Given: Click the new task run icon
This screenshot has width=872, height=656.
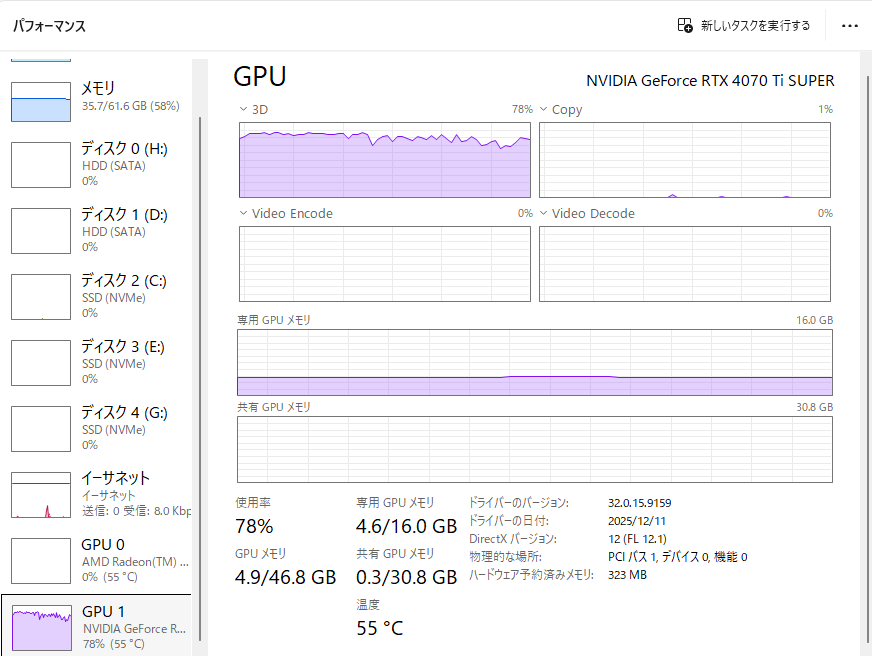Looking at the screenshot, I should click(685, 26).
